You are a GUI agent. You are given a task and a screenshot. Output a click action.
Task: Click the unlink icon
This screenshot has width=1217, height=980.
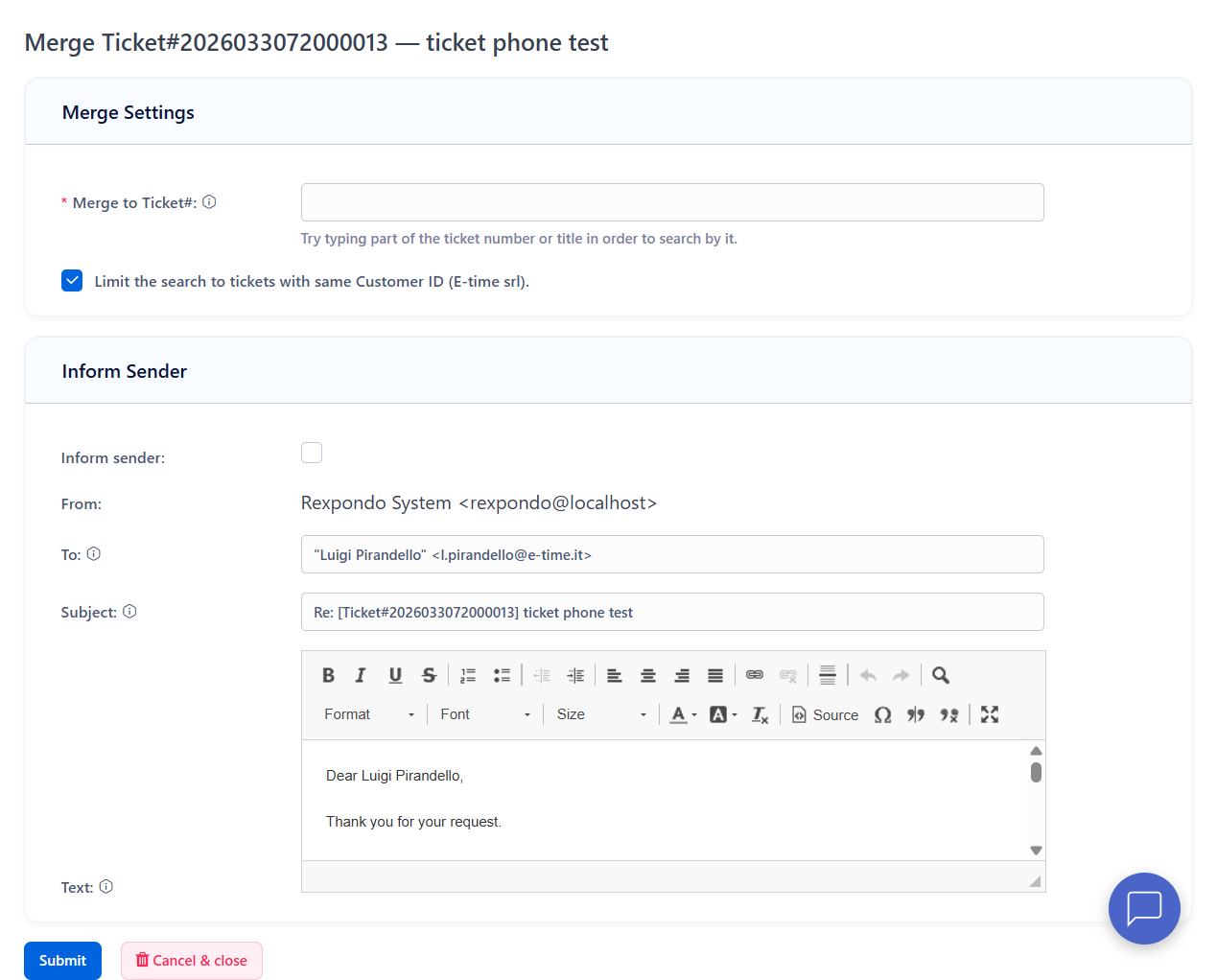point(788,675)
